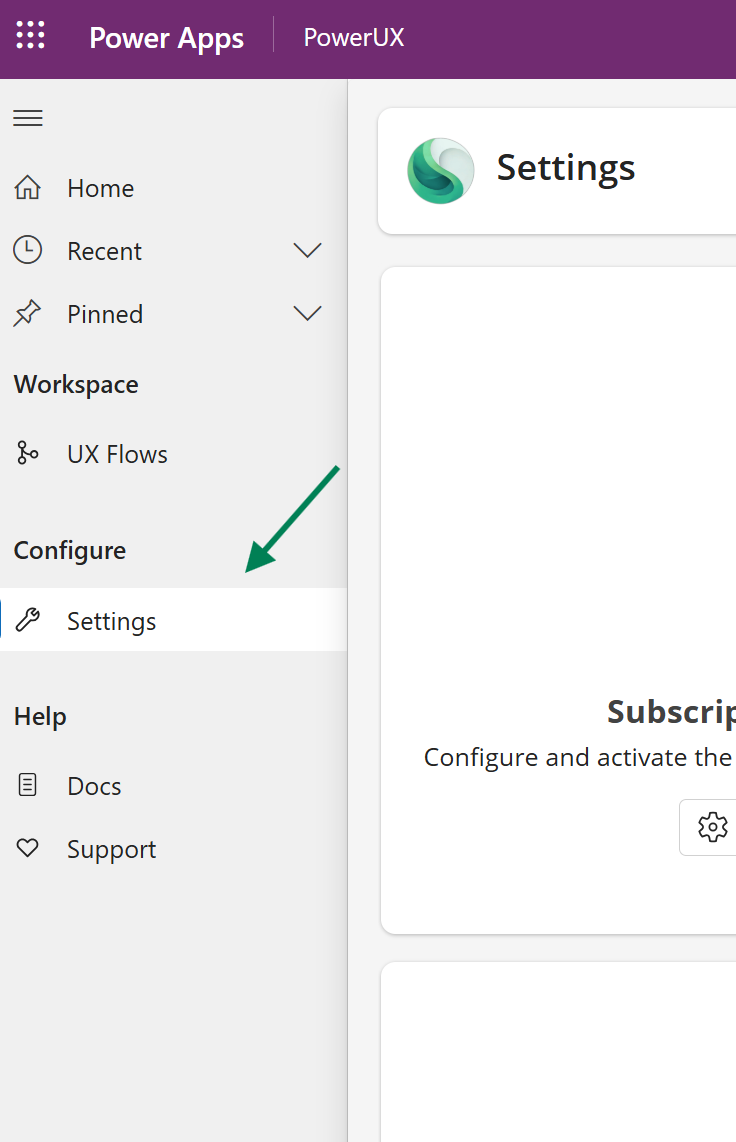Open UX Flows in the sidebar

(173, 454)
